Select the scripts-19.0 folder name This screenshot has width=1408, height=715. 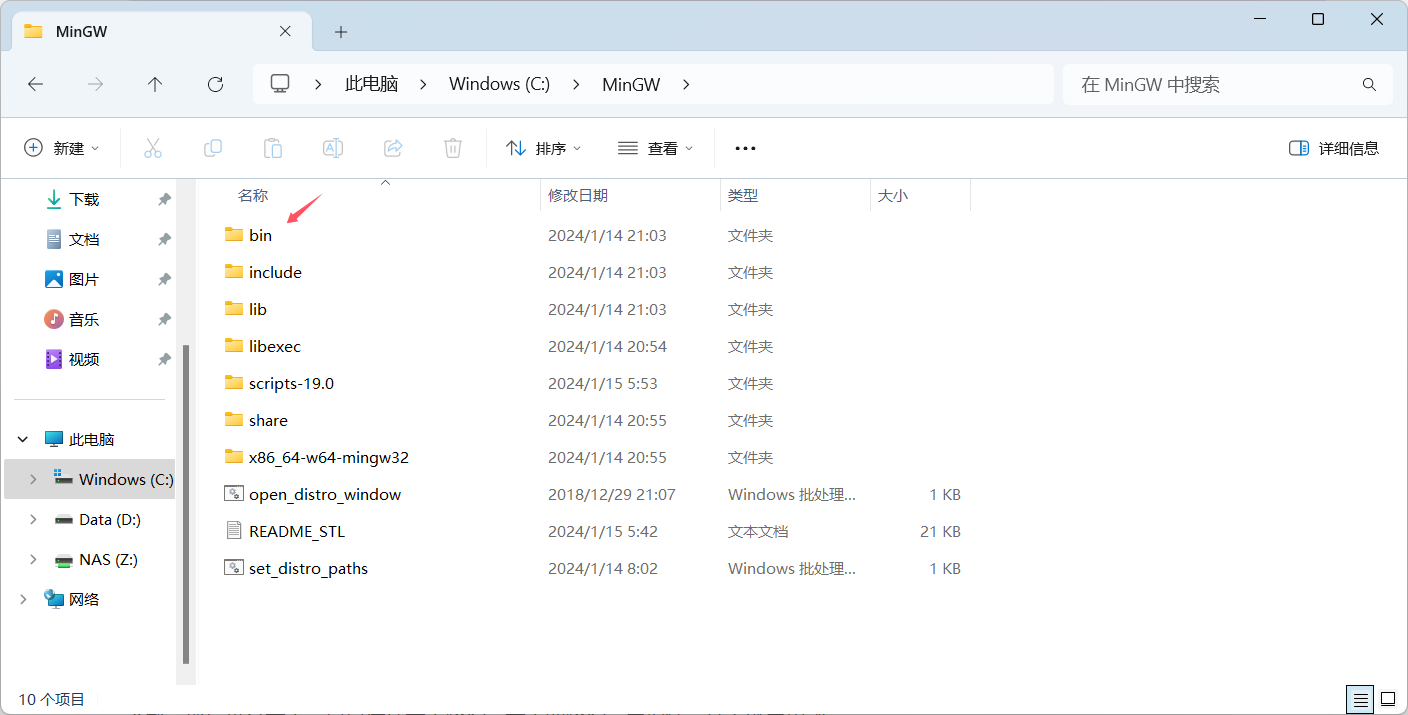291,383
